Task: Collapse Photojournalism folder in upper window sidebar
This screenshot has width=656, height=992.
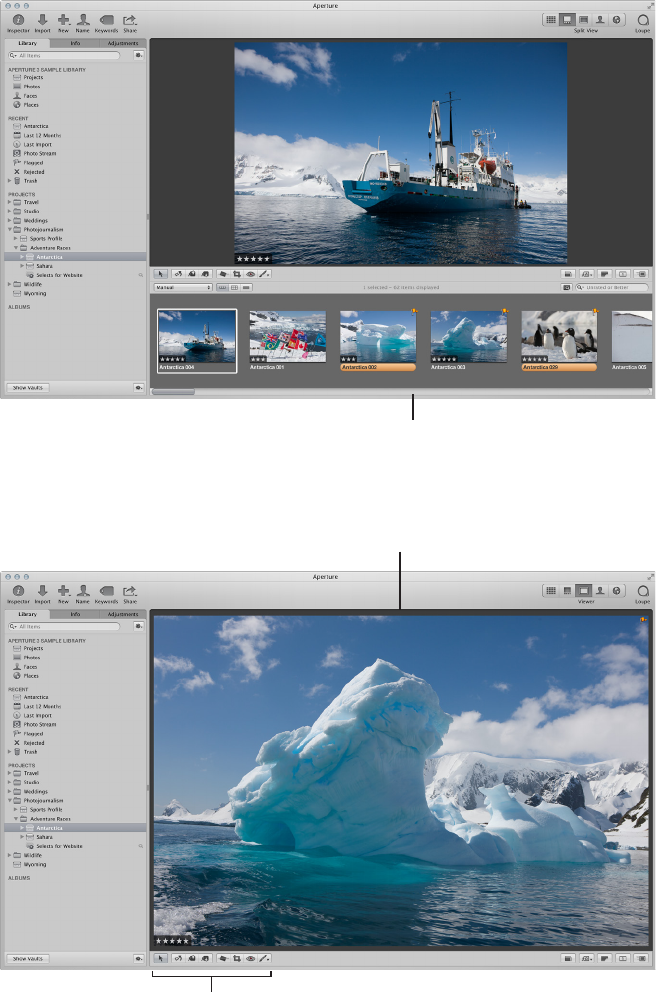Action: coord(9,230)
